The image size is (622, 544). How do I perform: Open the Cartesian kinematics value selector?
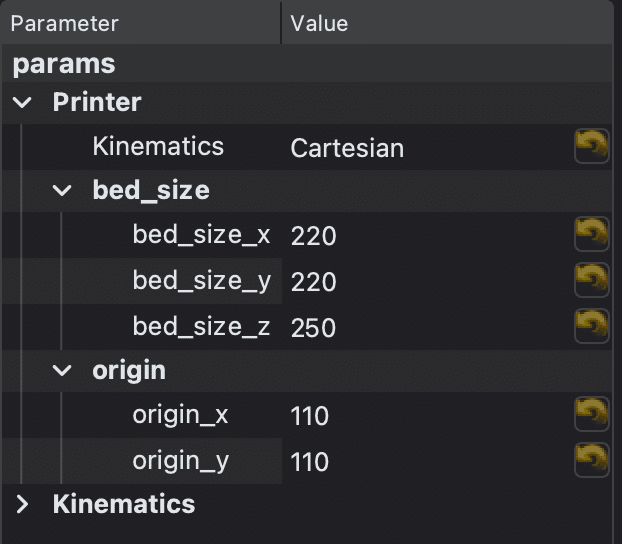427,148
